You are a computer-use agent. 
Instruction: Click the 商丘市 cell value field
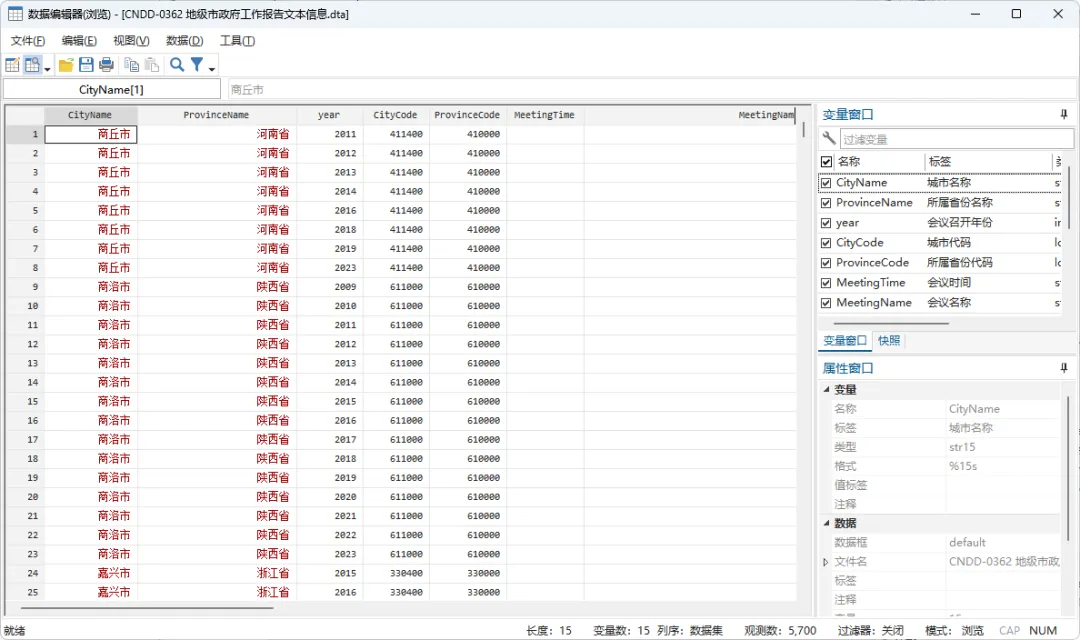pyautogui.click(x=651, y=90)
